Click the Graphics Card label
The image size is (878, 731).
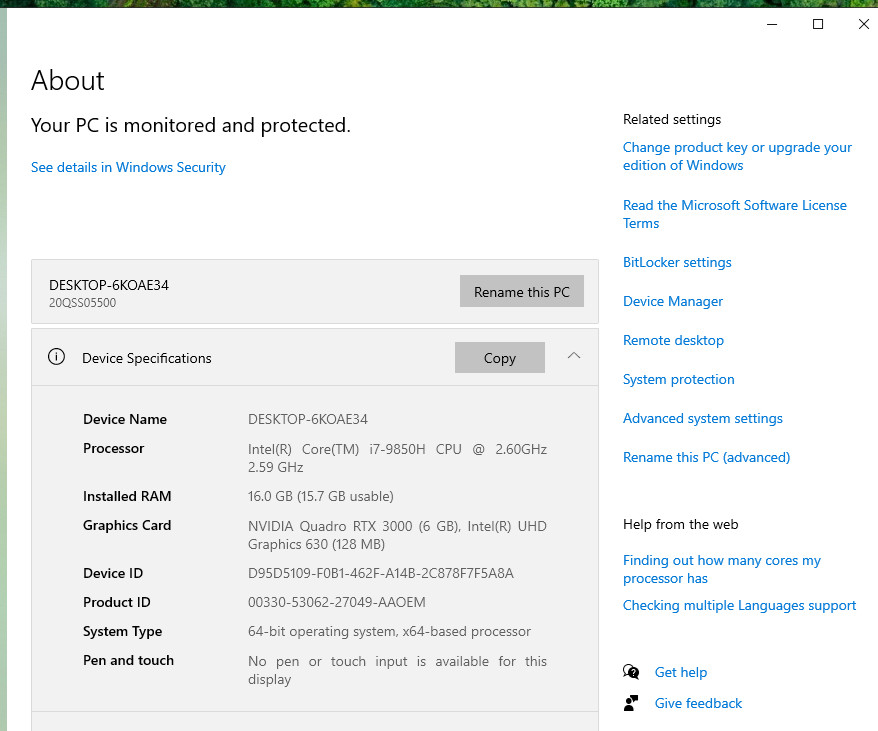[x=127, y=525]
